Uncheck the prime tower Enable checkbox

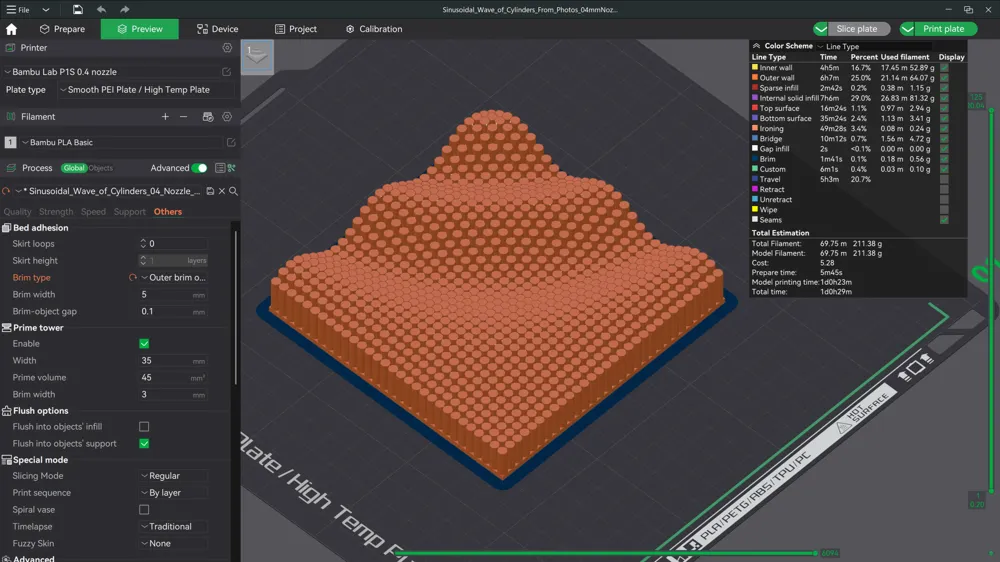click(x=144, y=344)
